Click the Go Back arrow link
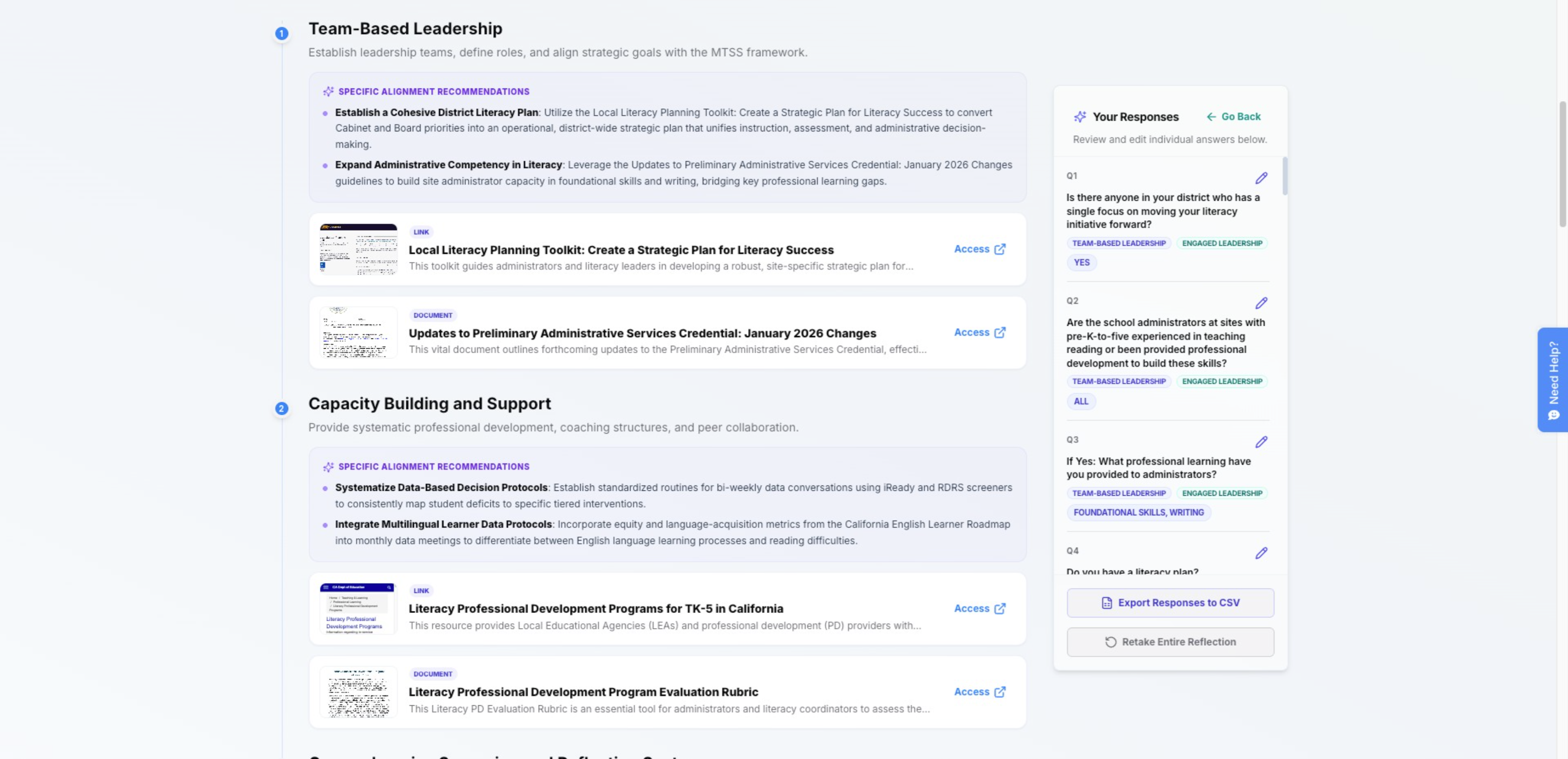This screenshot has width=1568, height=759. (x=1234, y=116)
